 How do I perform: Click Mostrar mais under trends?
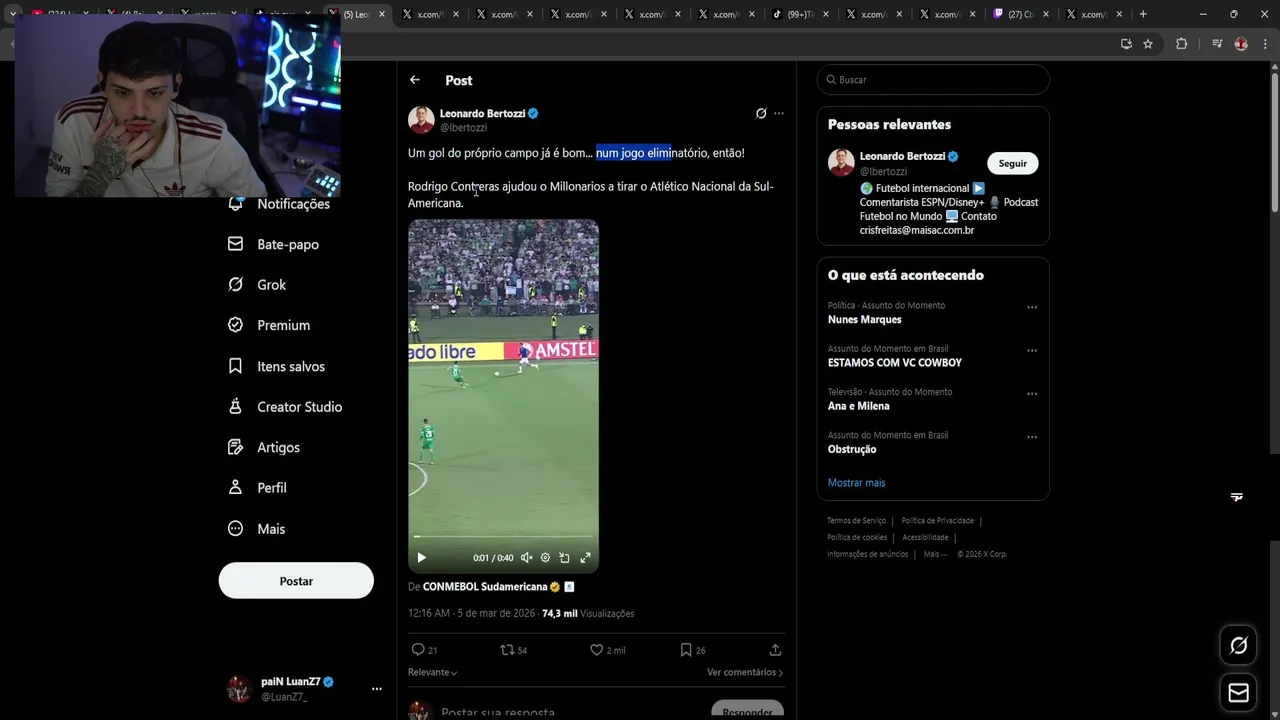click(856, 483)
